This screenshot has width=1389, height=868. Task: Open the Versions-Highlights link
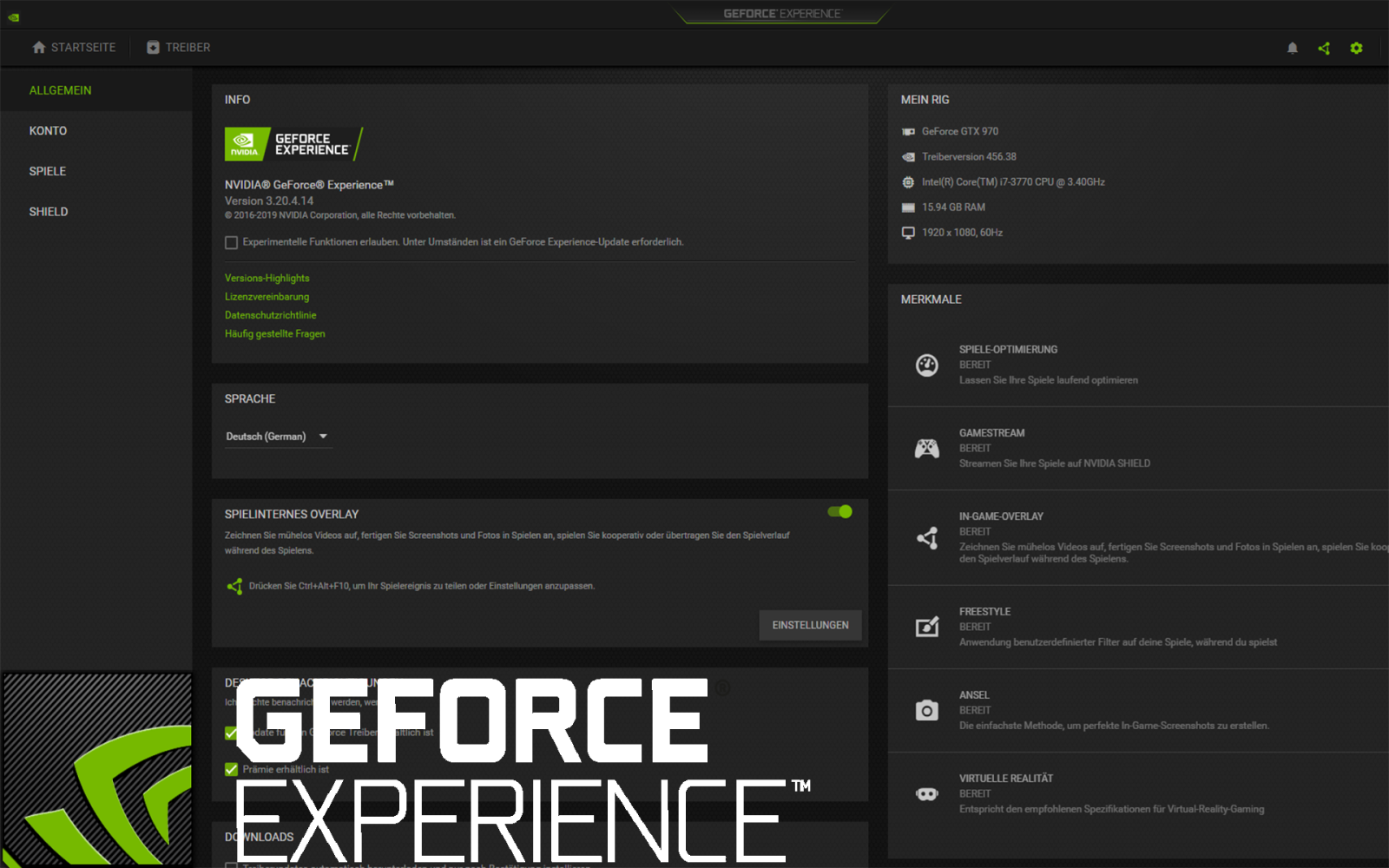coord(267,279)
